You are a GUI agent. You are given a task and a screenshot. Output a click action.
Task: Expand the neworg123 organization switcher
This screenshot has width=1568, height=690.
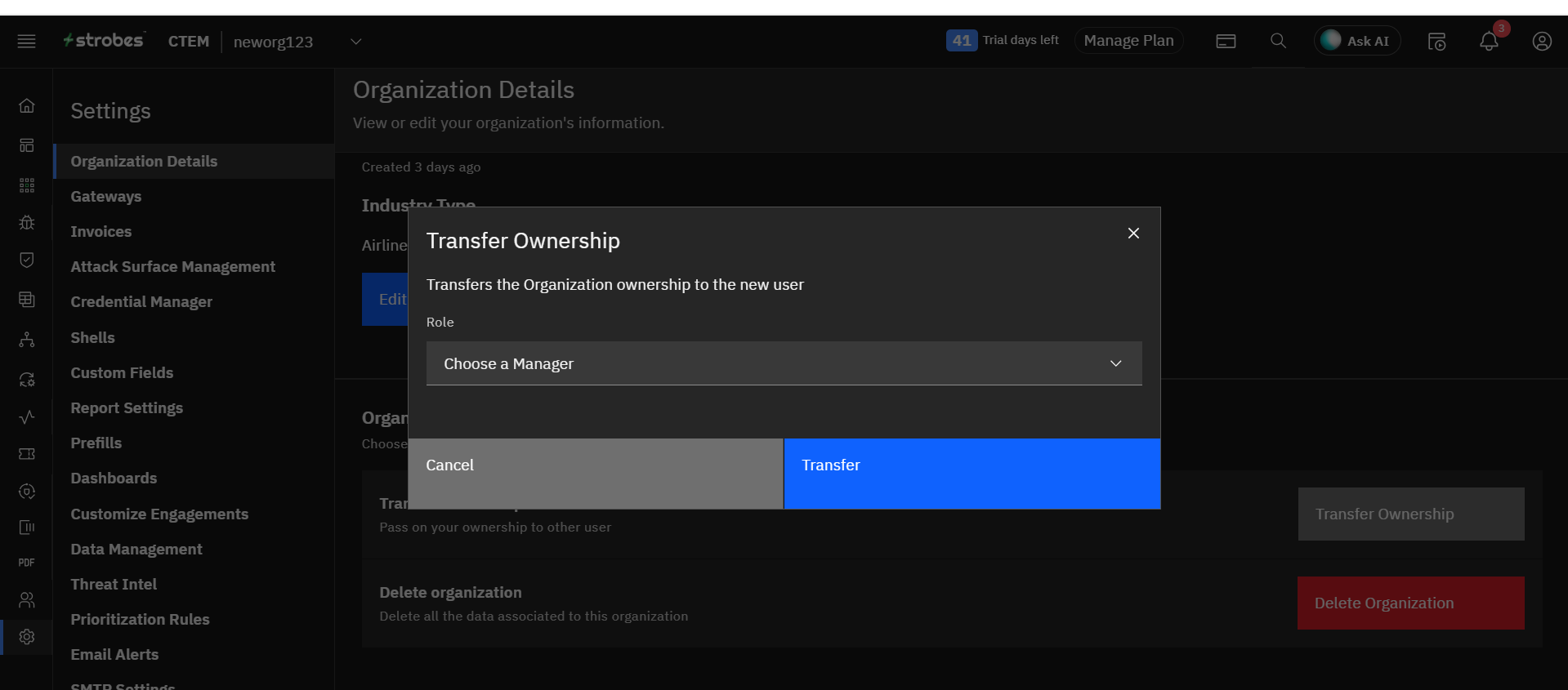[355, 42]
